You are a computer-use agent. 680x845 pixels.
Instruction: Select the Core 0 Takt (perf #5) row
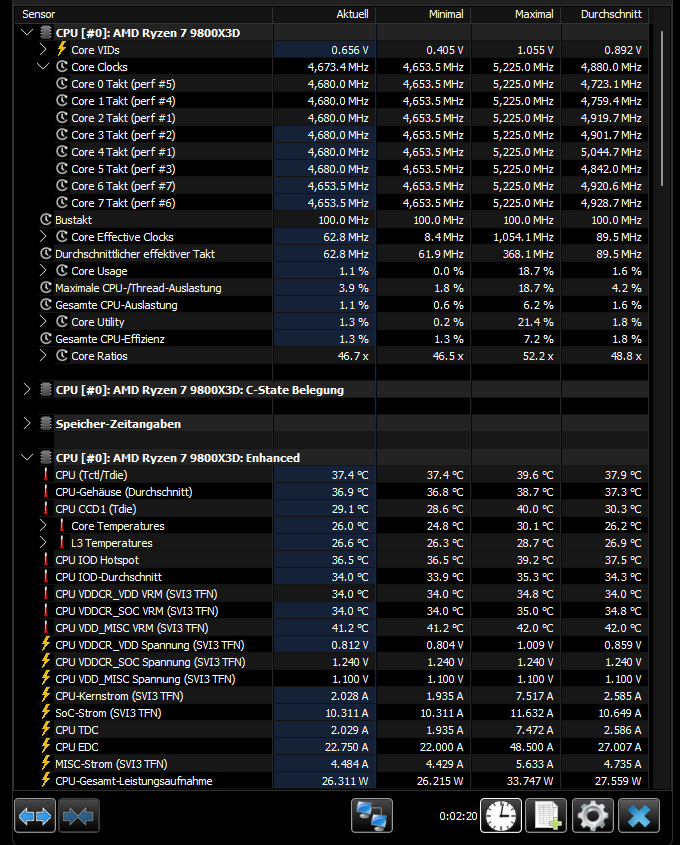click(x=332, y=84)
